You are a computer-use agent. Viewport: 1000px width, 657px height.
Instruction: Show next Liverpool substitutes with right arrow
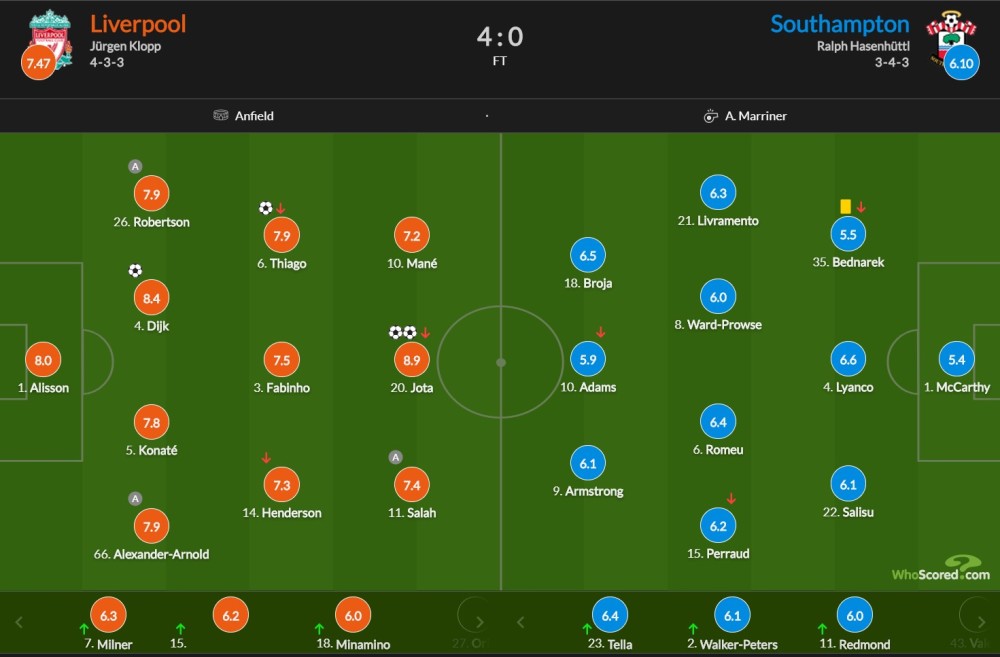pos(480,622)
